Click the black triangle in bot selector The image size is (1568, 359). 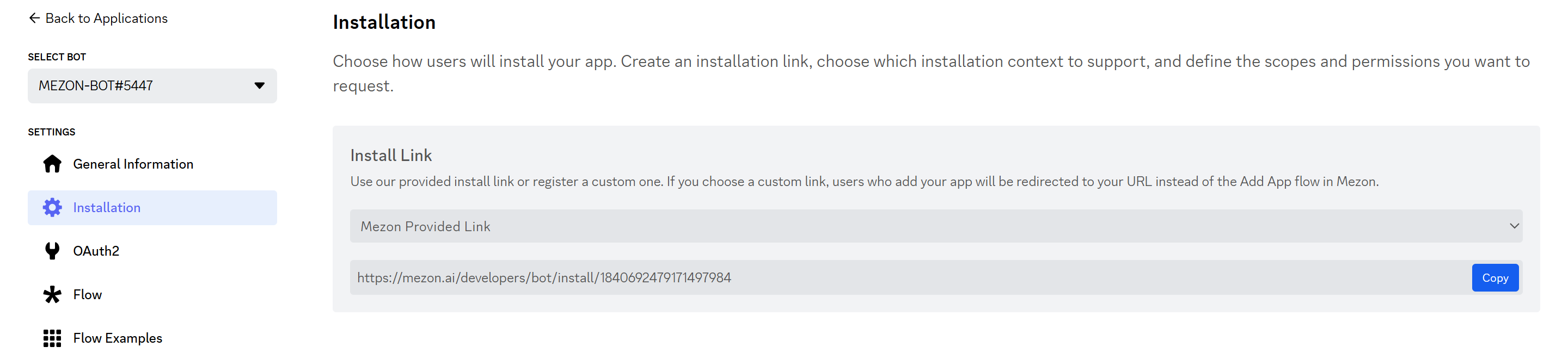[259, 86]
